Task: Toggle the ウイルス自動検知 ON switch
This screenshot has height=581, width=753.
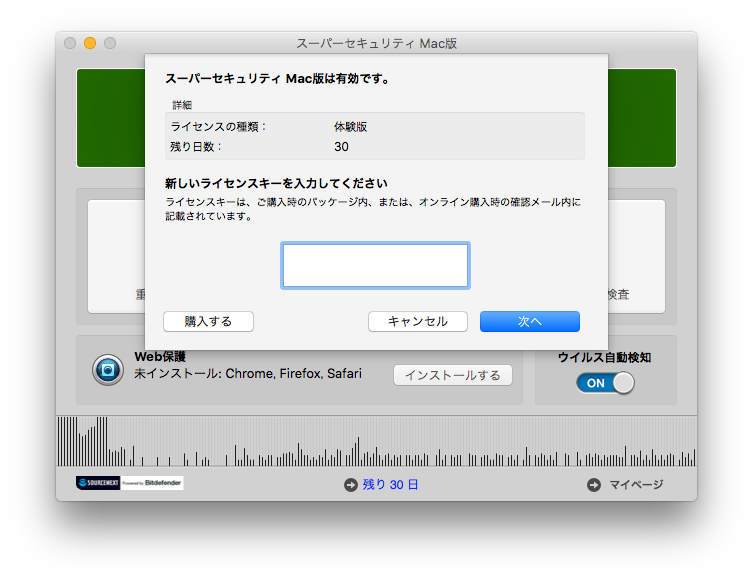Action: [x=605, y=383]
